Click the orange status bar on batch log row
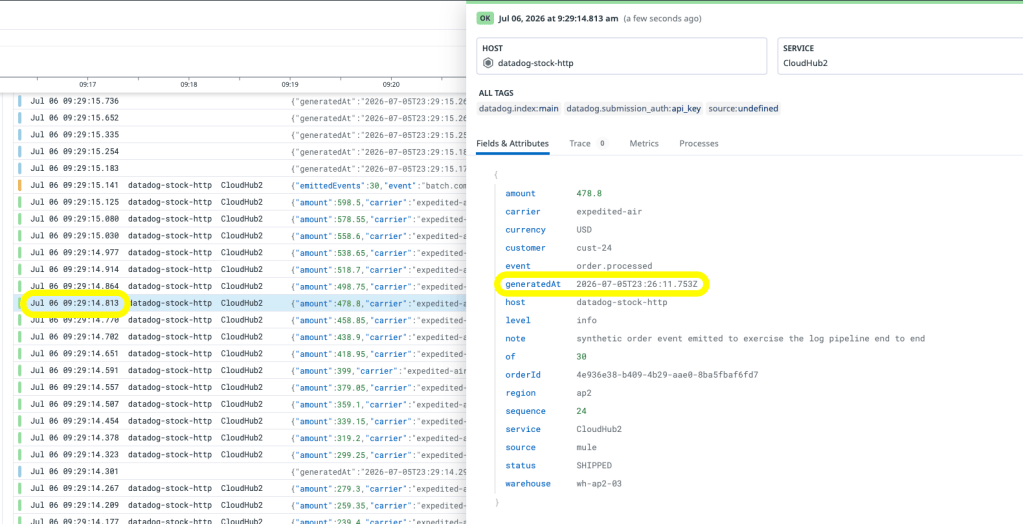Image resolution: width=1023 pixels, height=524 pixels. (x=20, y=185)
